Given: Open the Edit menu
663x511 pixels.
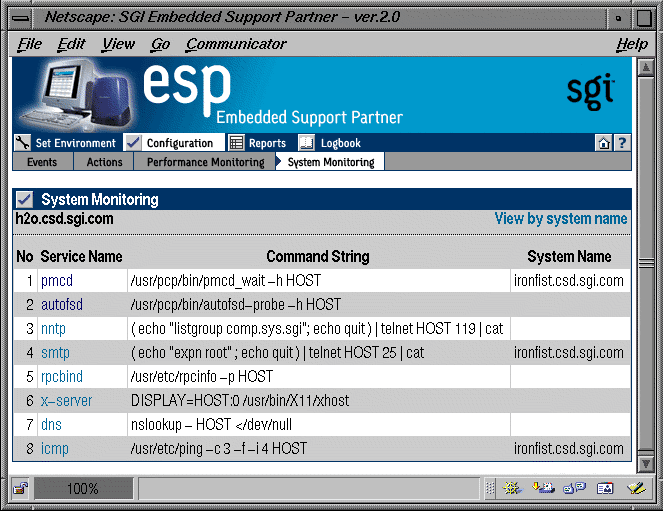Looking at the screenshot, I should pyautogui.click(x=71, y=44).
